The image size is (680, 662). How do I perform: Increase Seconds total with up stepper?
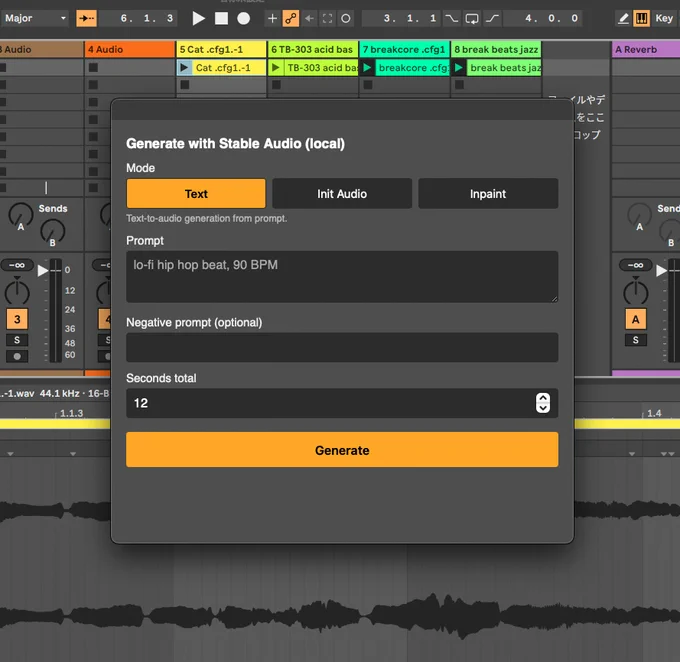(543, 398)
